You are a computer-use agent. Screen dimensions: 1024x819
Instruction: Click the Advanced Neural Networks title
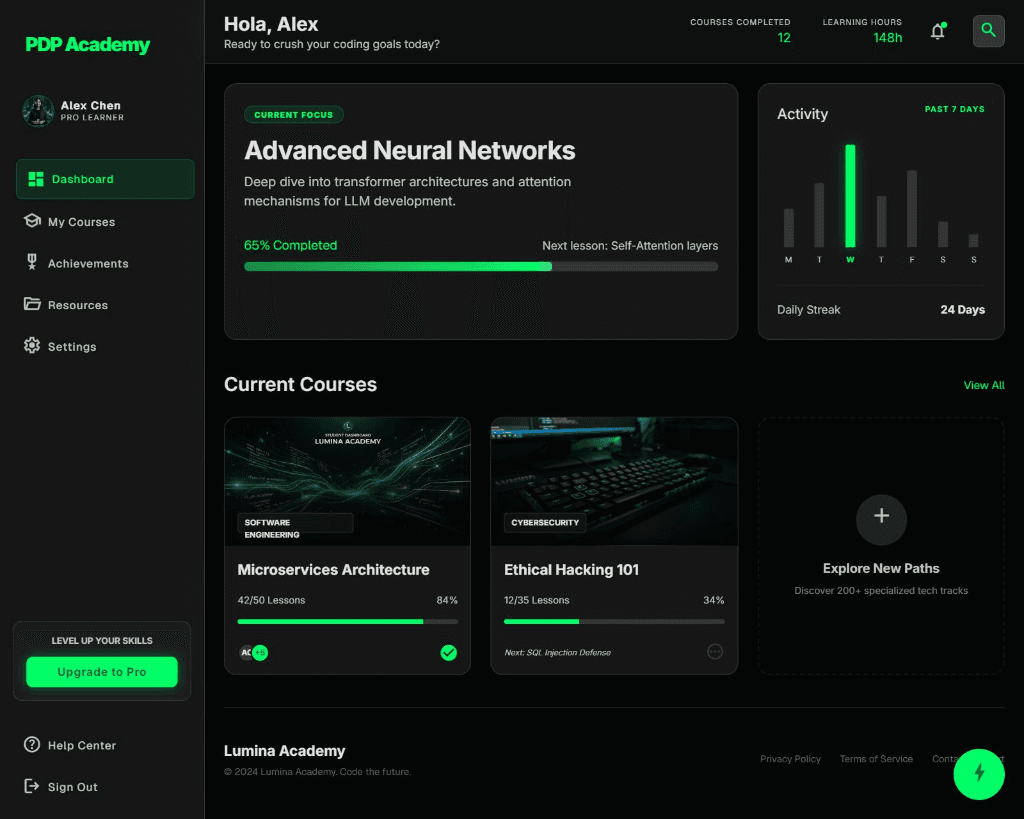409,150
